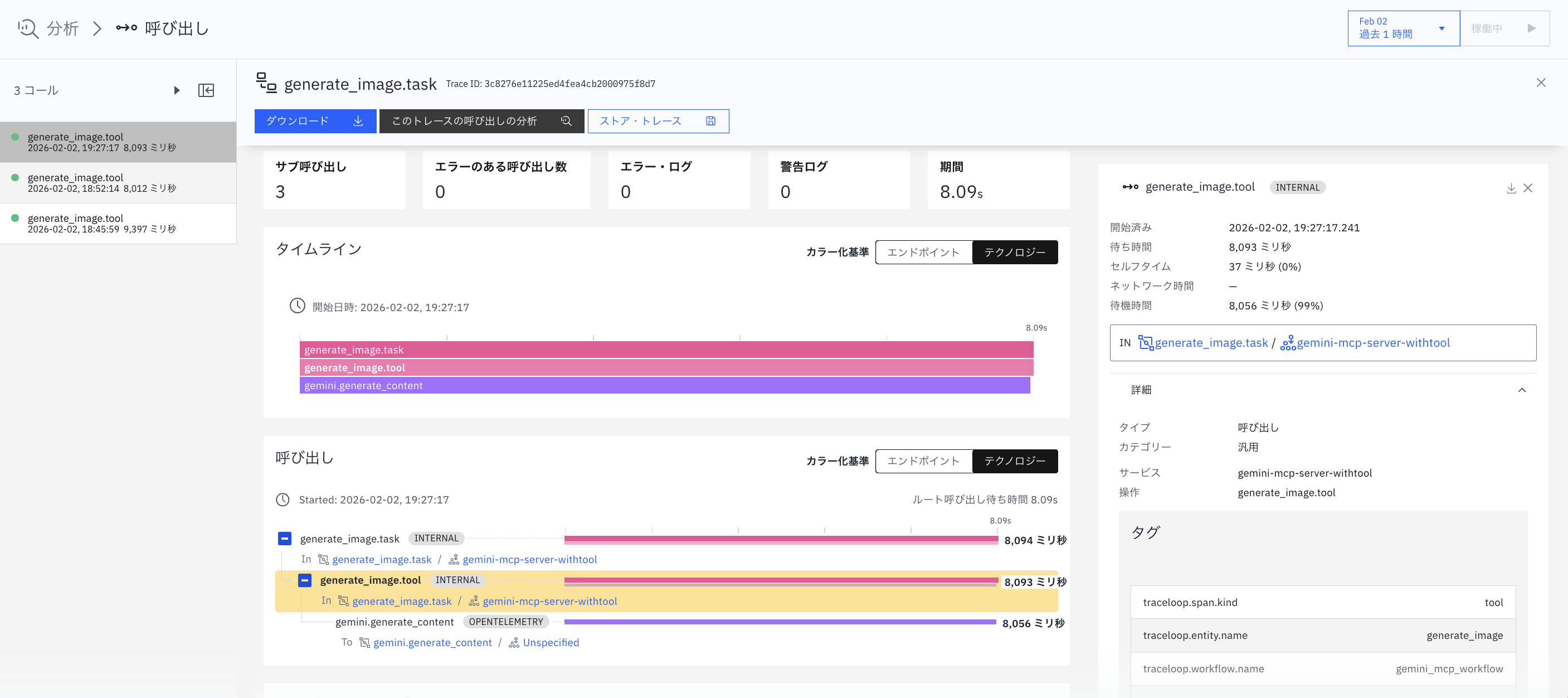Switch timeline colorization to エンドポイント
This screenshot has width=1568, height=698.
click(923, 251)
